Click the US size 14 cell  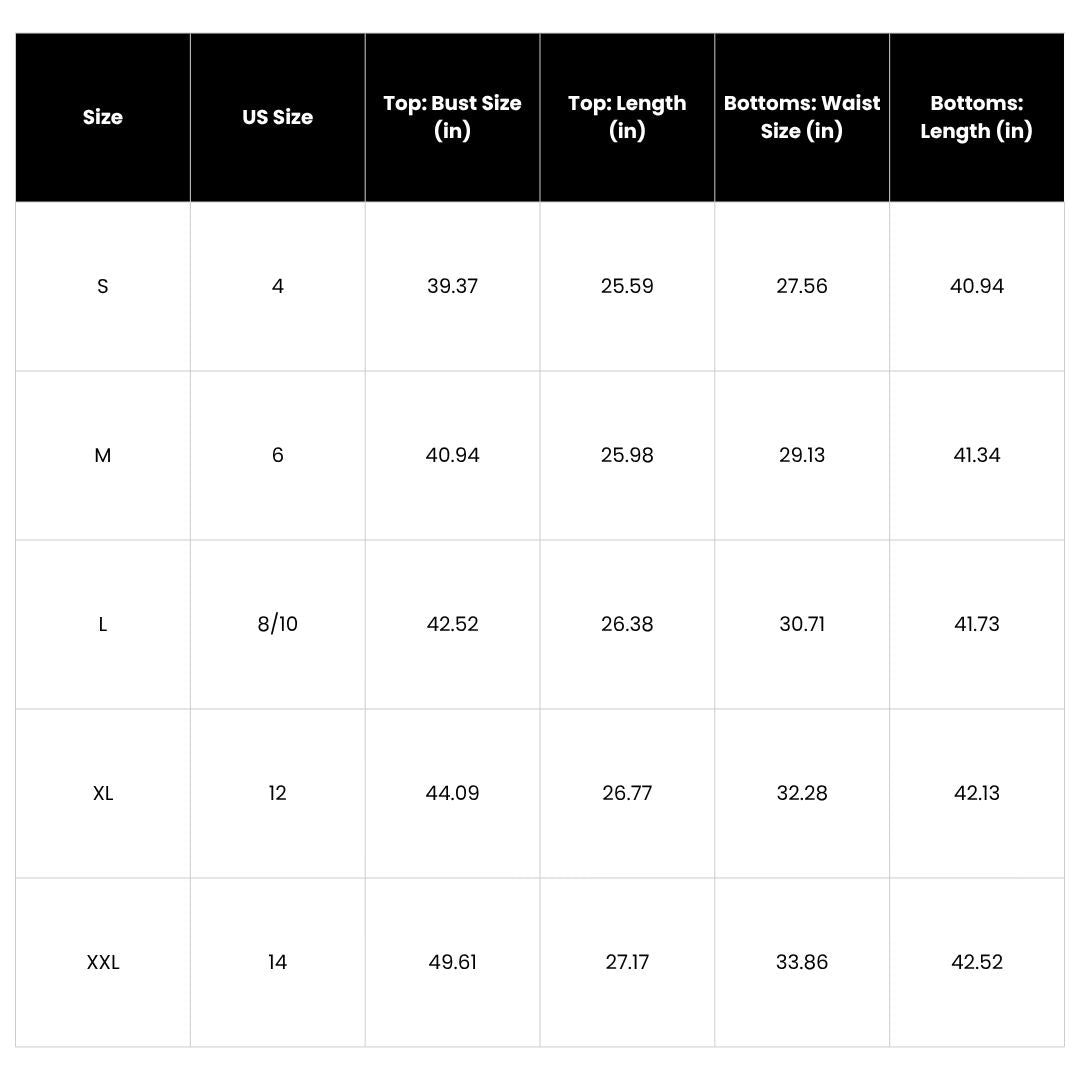coord(278,962)
